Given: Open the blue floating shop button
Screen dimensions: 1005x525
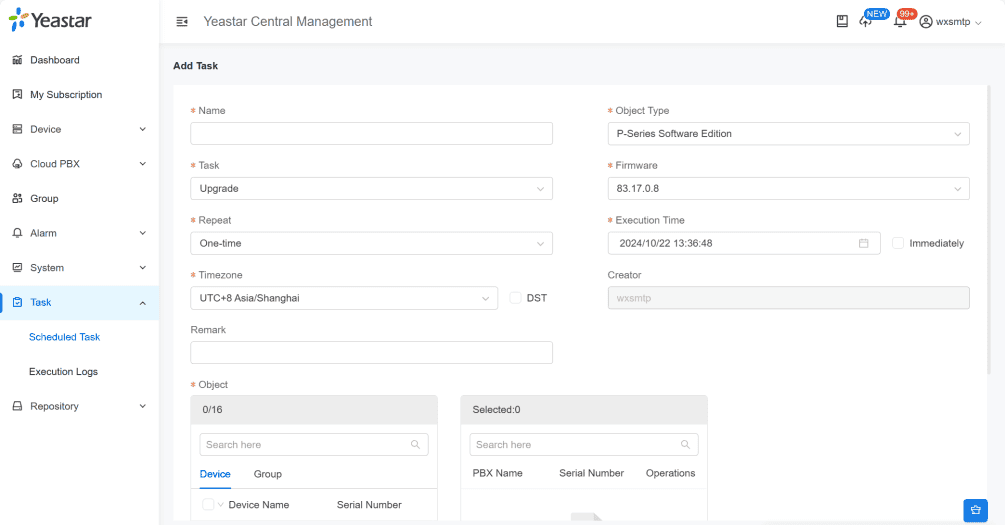Looking at the screenshot, I should click(x=976, y=510).
